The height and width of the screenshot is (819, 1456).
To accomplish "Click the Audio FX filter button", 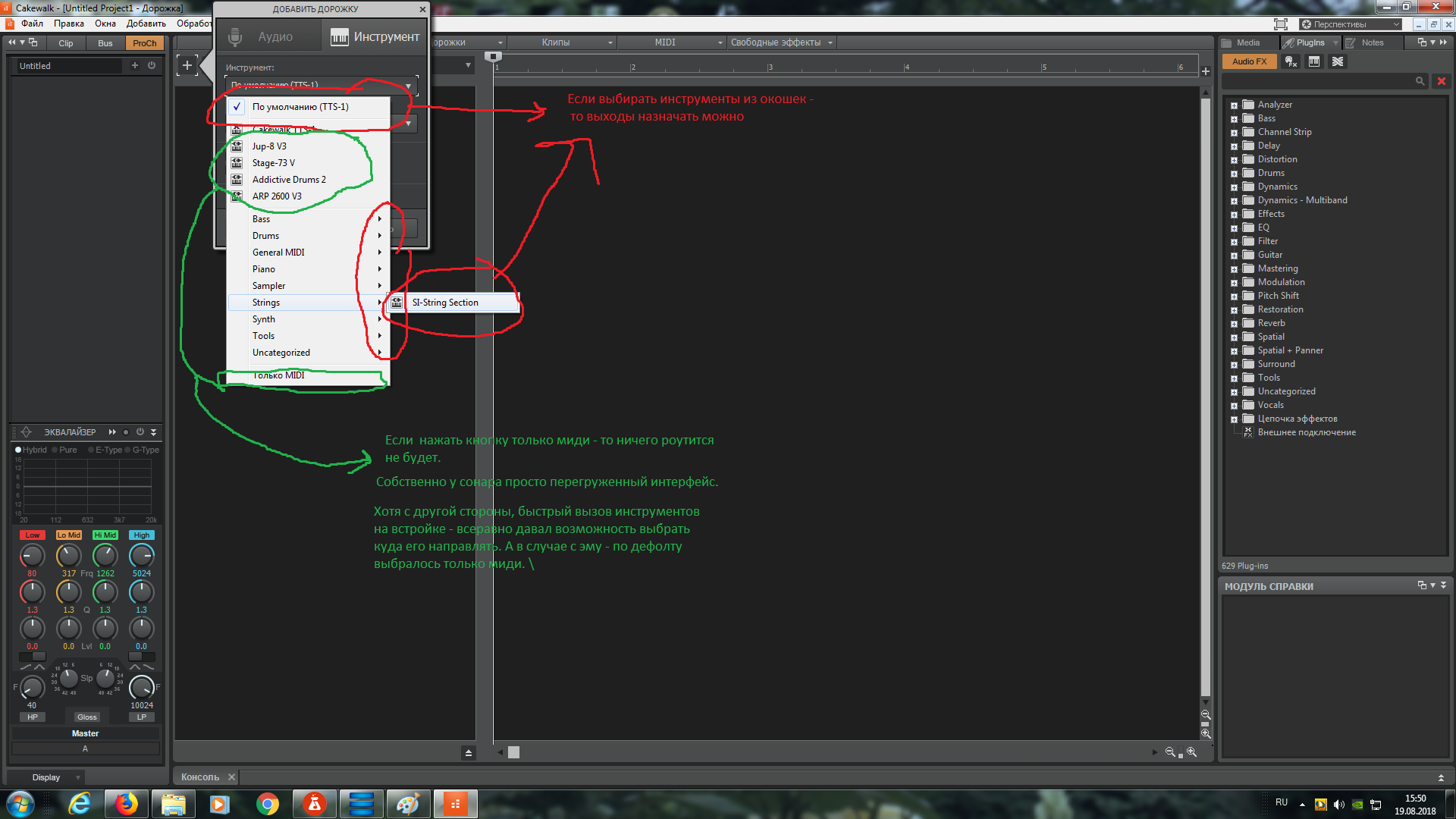I will tap(1249, 61).
